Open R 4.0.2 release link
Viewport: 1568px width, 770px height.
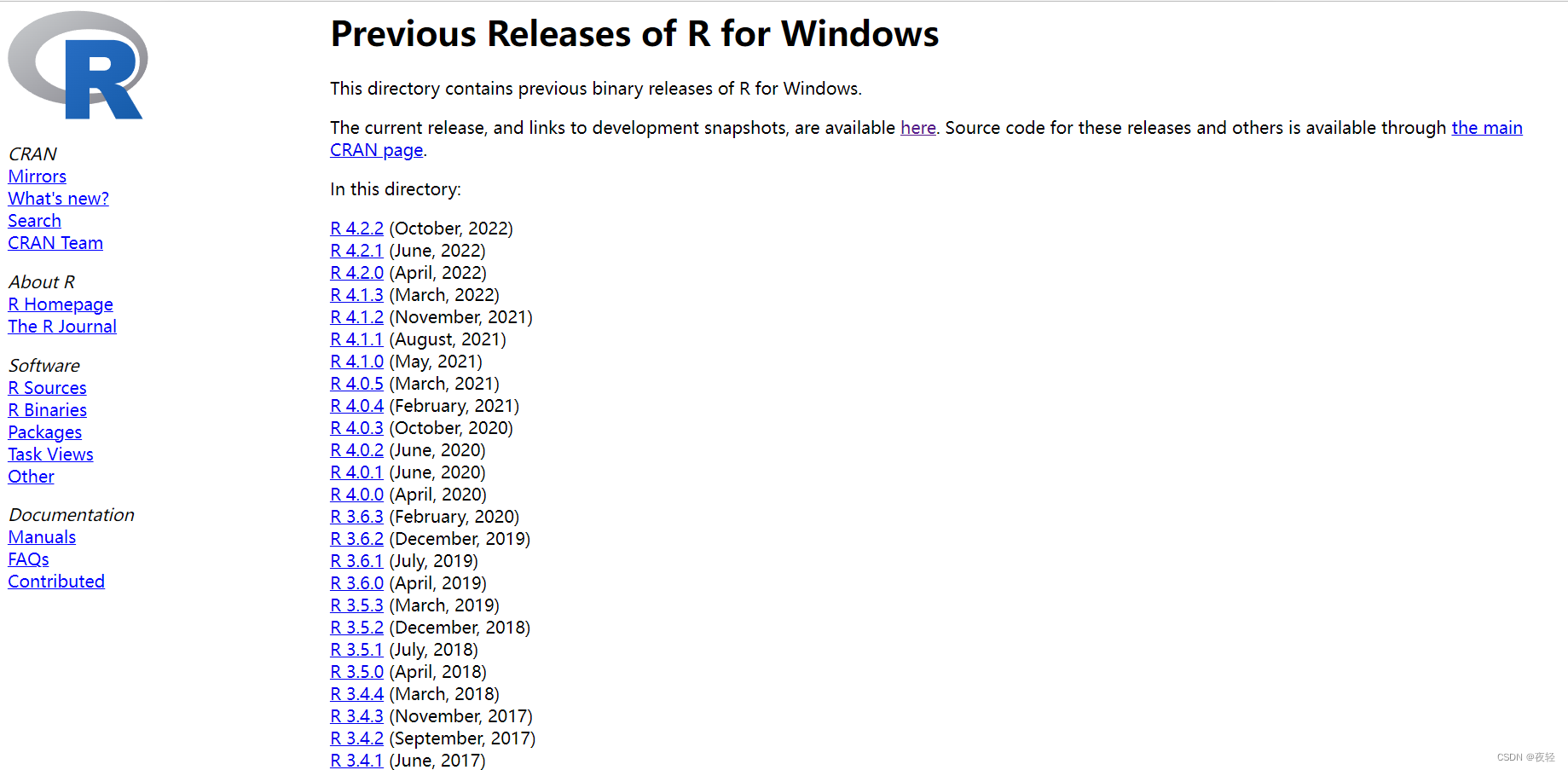coord(357,450)
